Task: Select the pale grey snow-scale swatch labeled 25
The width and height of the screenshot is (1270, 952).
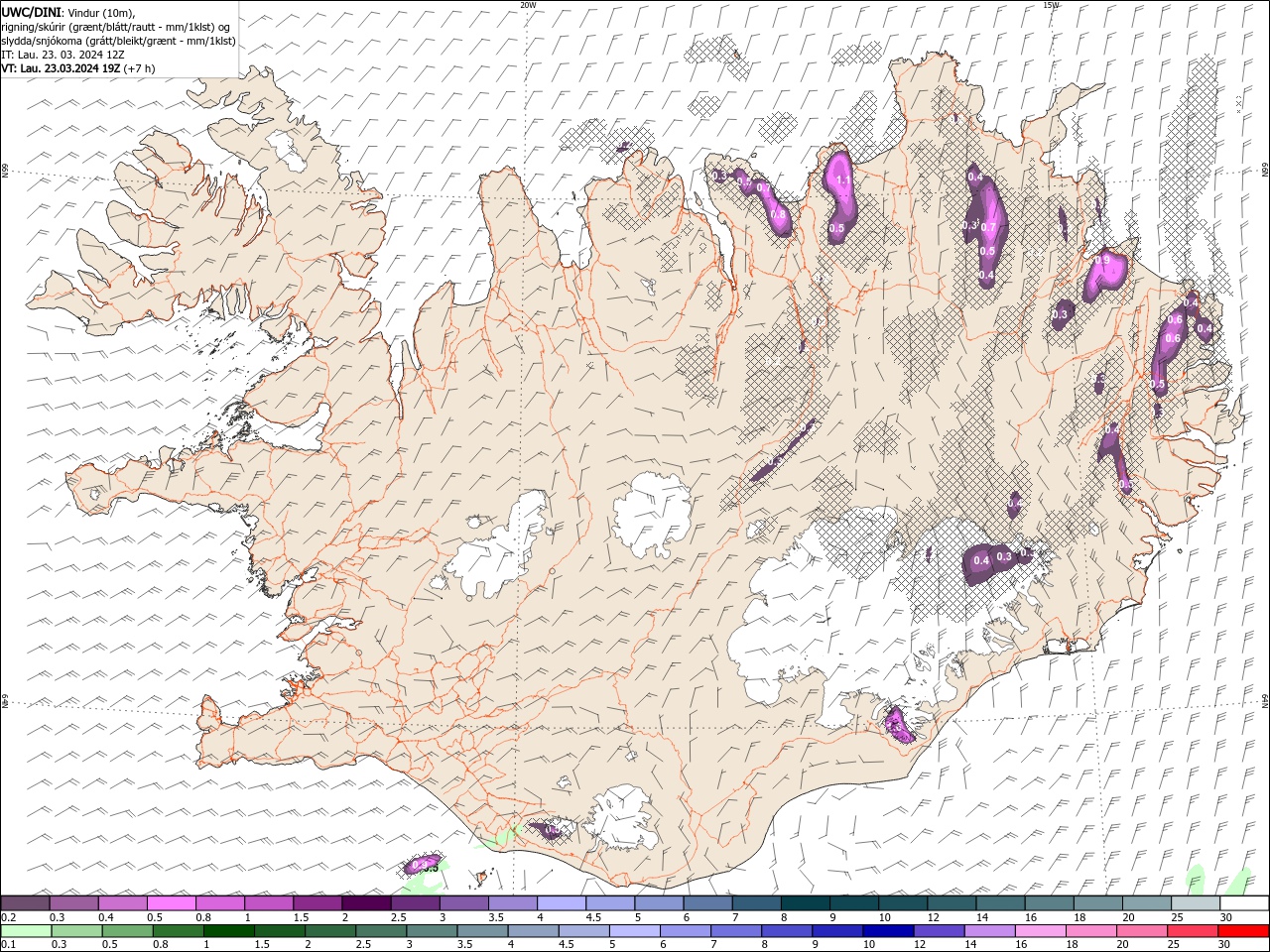Action: pos(1195,903)
